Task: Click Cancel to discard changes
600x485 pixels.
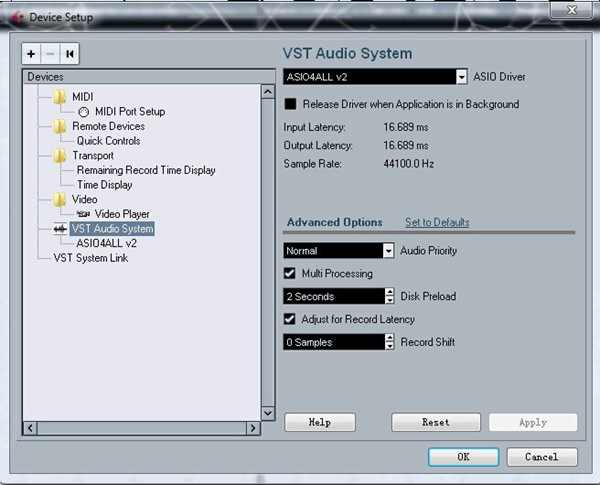Action: coord(542,457)
